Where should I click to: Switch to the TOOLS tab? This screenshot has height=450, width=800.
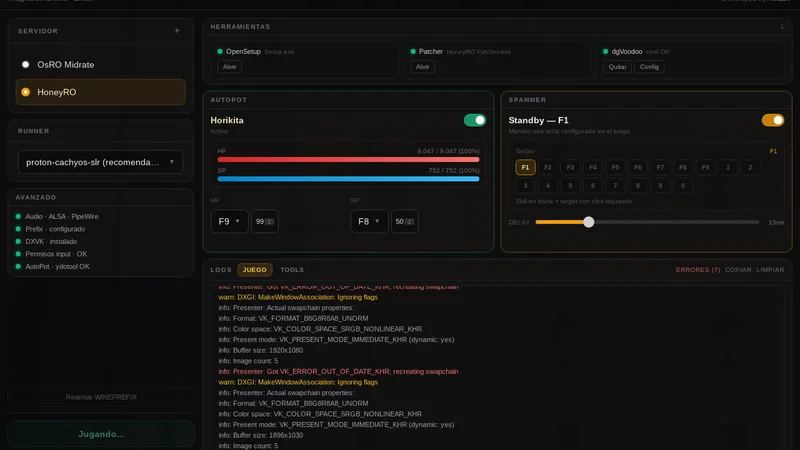[x=292, y=269]
